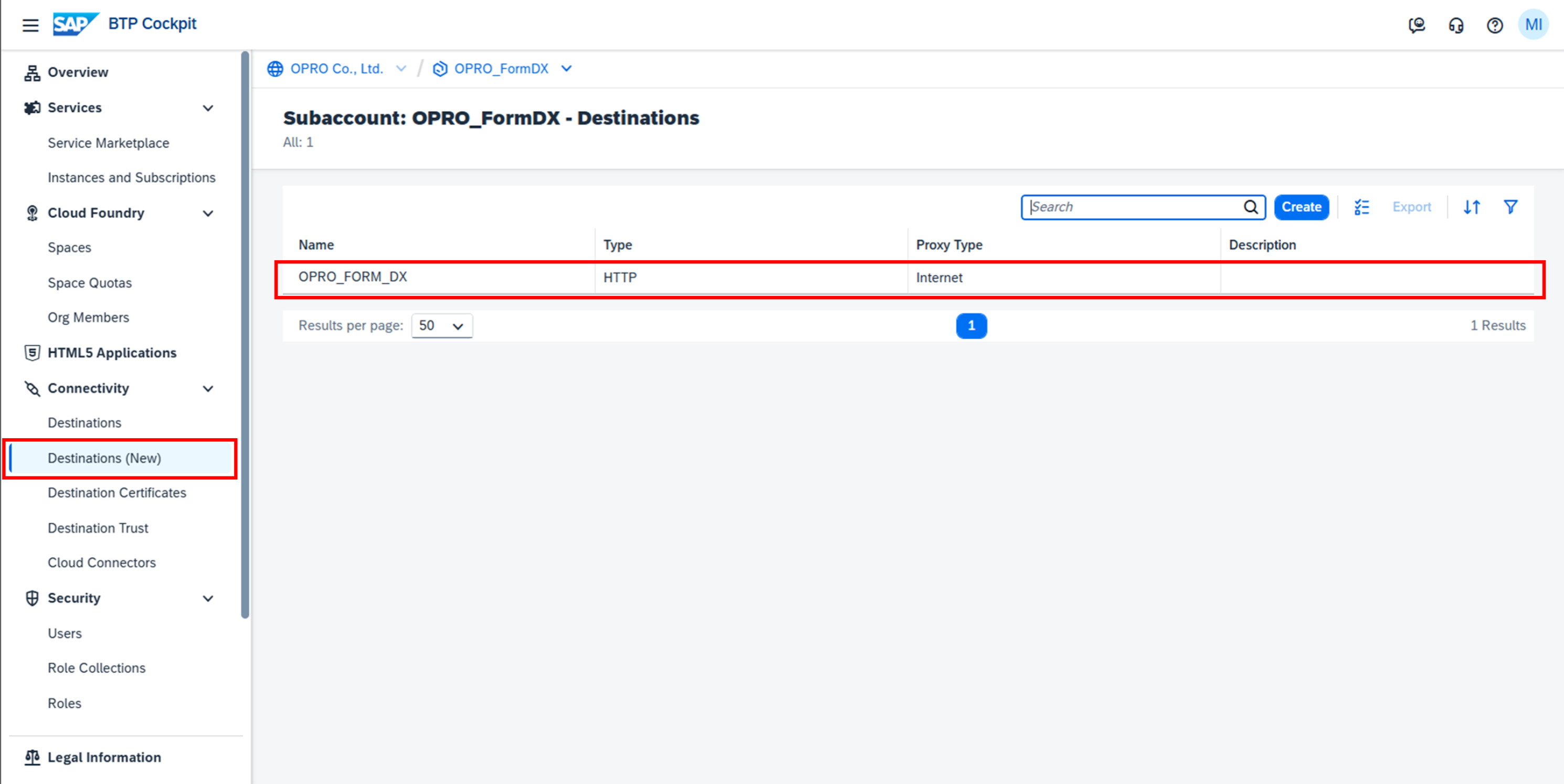Click the headset support icon
The image size is (1564, 784).
pos(1456,25)
